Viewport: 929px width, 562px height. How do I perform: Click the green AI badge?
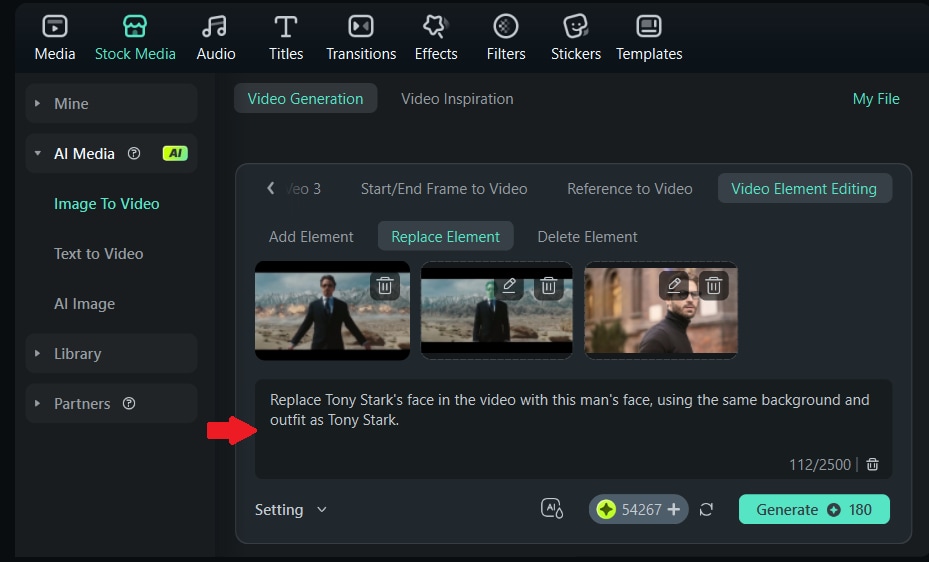point(175,153)
